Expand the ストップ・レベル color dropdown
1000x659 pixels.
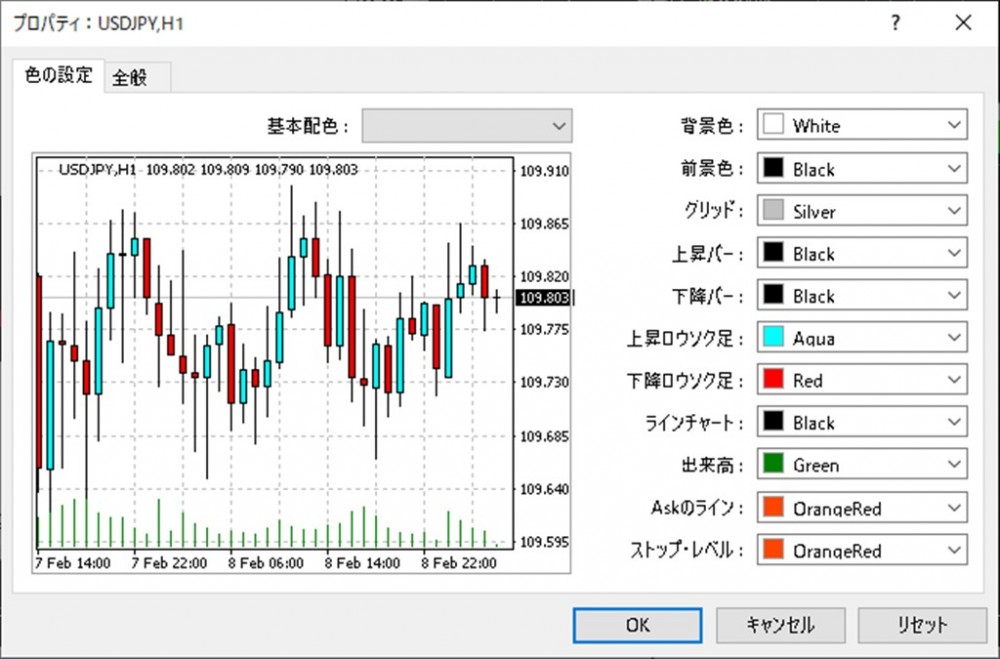(862, 550)
